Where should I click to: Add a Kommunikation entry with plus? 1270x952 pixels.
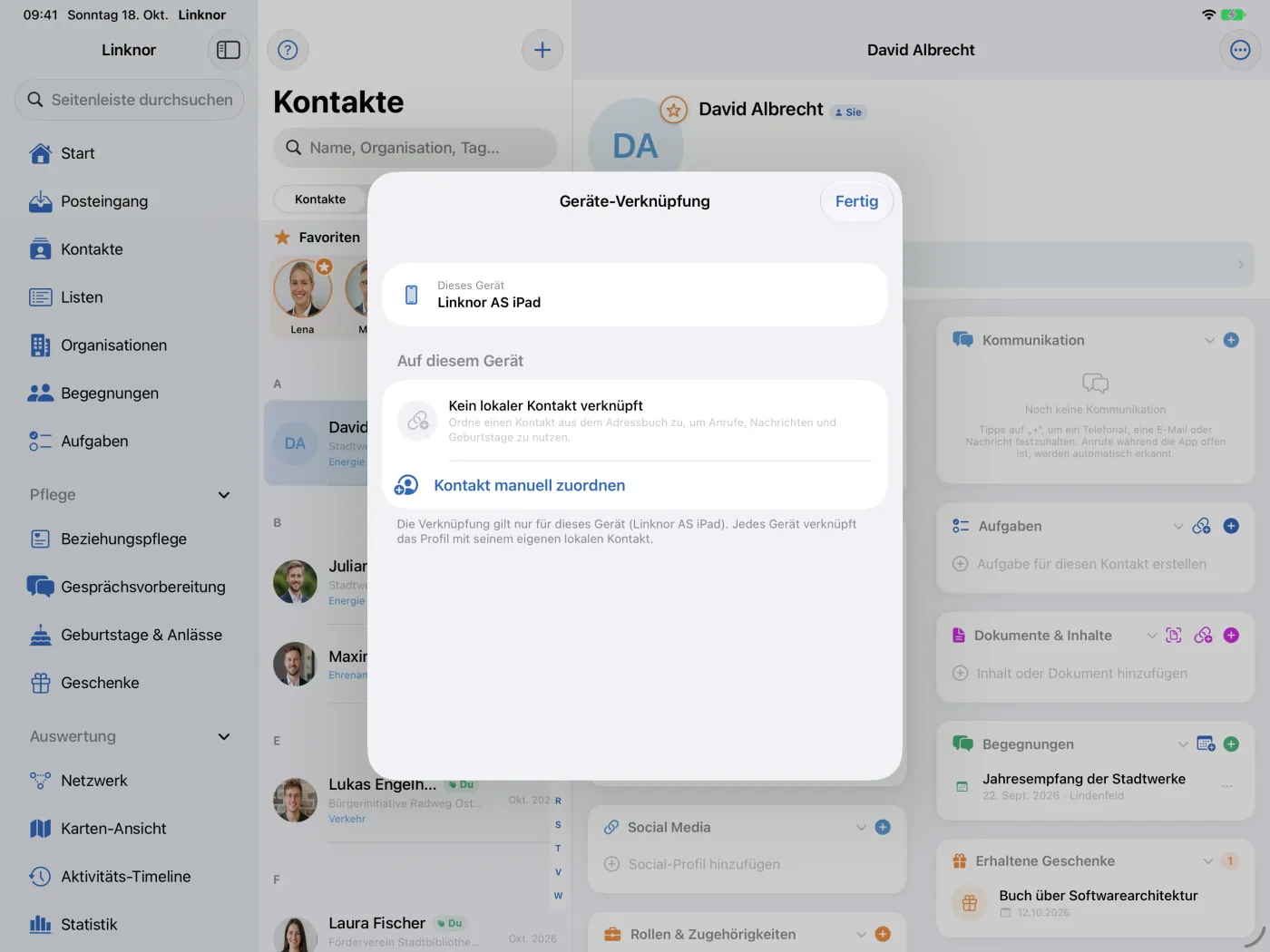tap(1231, 340)
